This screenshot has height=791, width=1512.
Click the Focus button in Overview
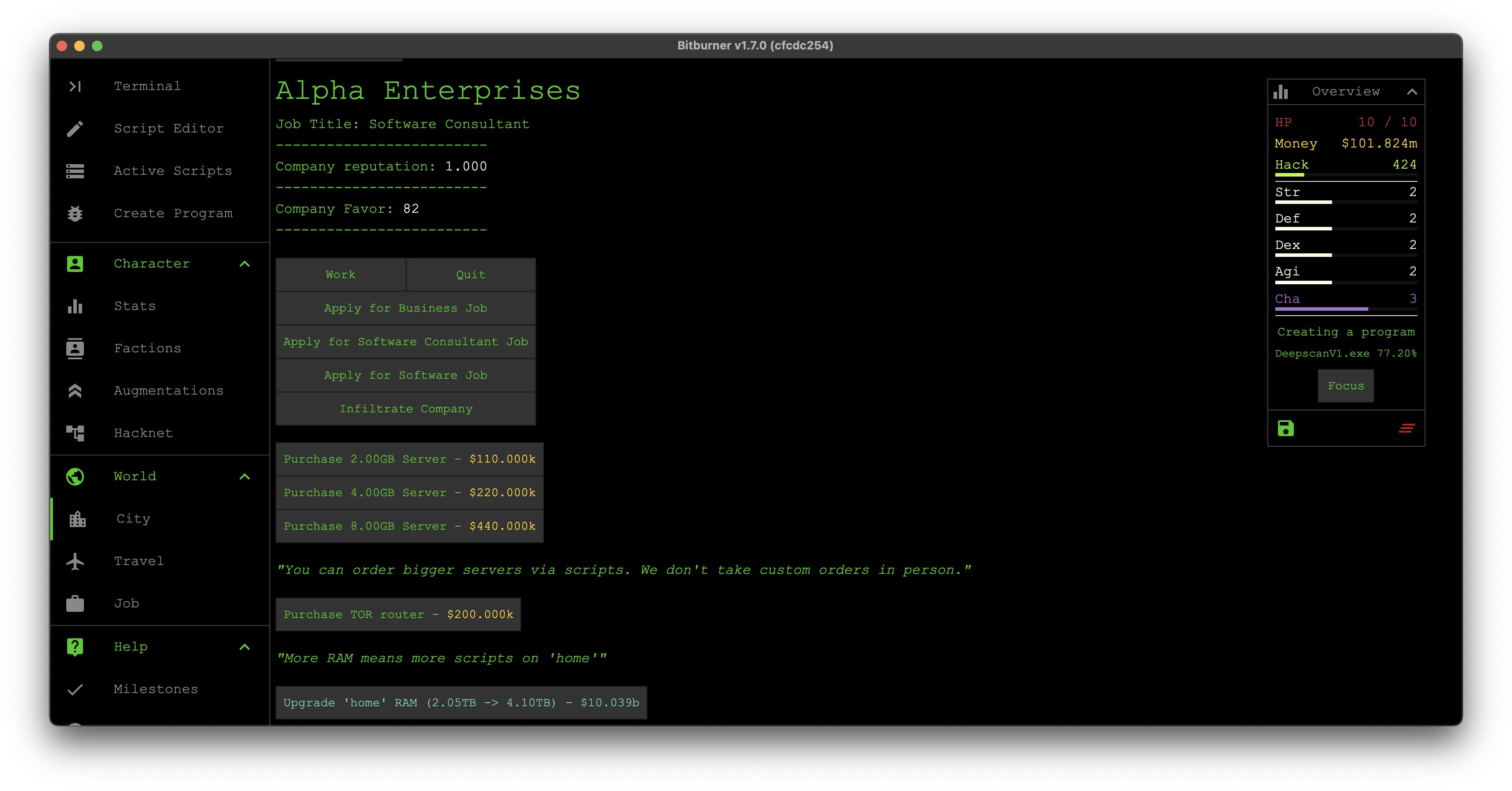click(1346, 385)
